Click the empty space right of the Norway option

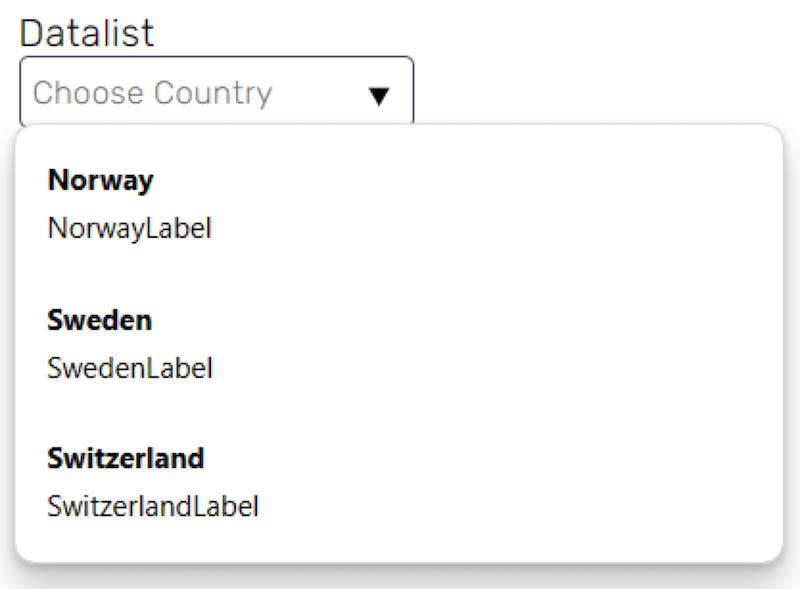495,203
